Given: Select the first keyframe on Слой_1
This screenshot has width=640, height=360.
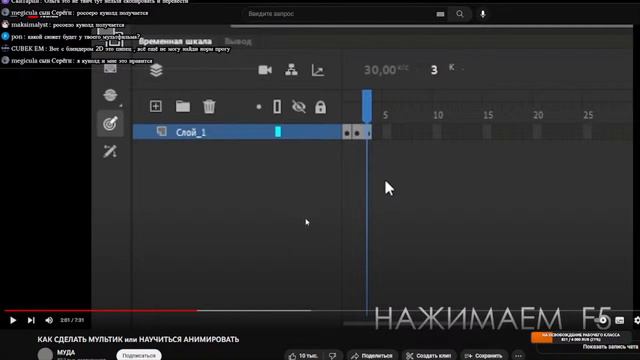Looking at the screenshot, I should (x=347, y=132).
